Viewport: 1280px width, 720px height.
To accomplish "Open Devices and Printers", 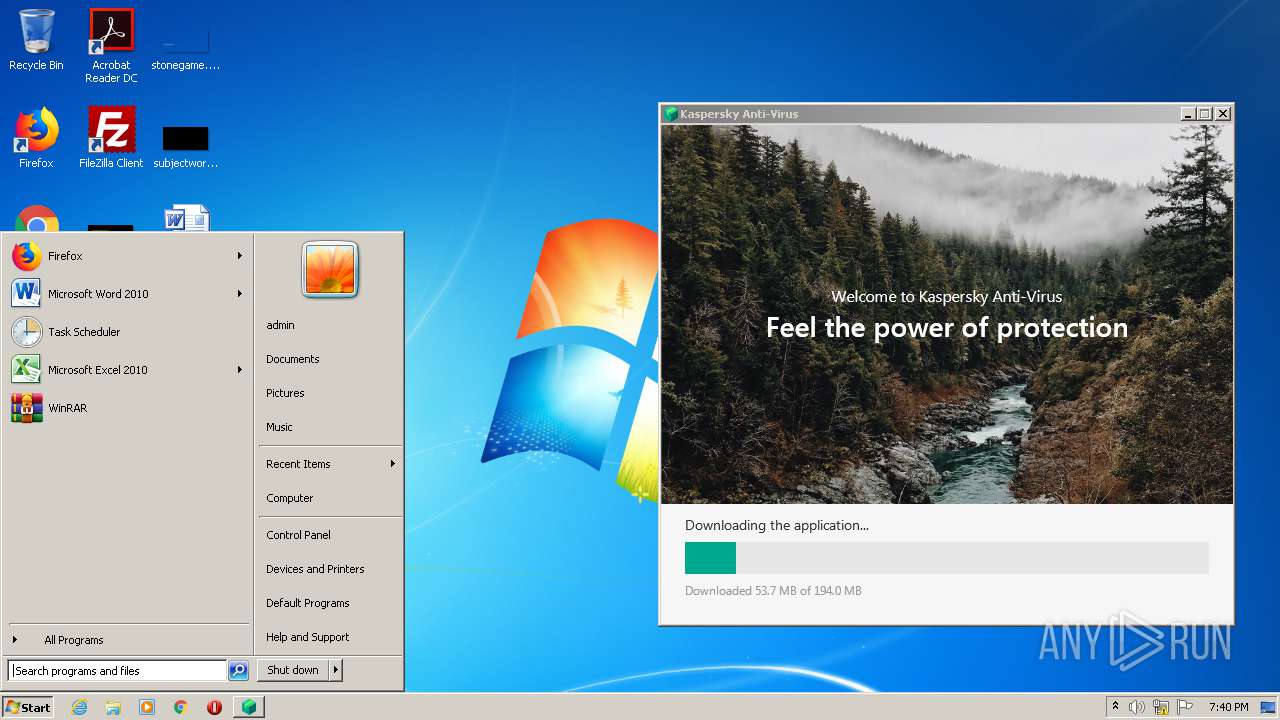I will pos(315,569).
